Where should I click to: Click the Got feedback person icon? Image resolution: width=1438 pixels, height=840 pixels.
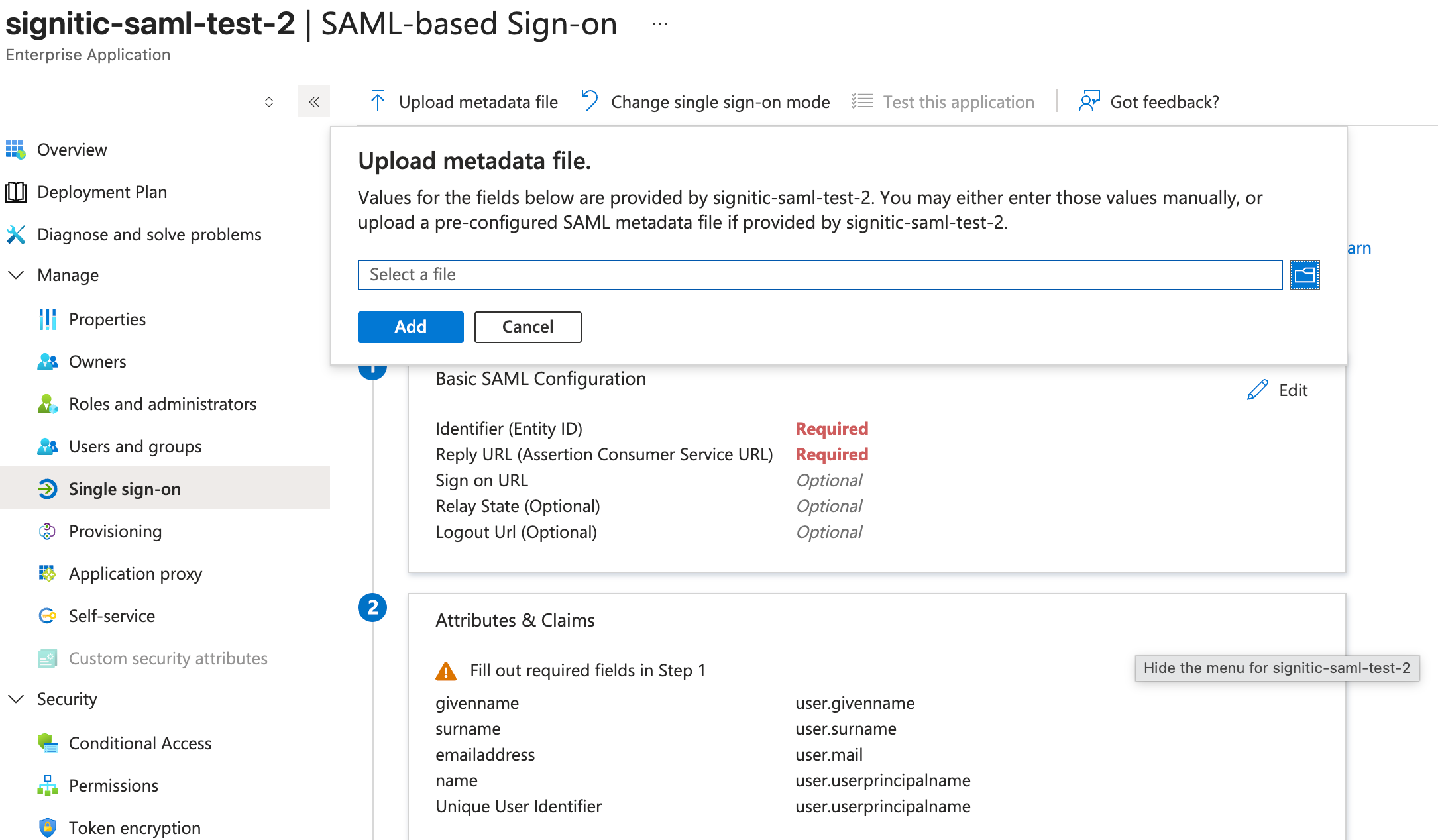pyautogui.click(x=1089, y=101)
